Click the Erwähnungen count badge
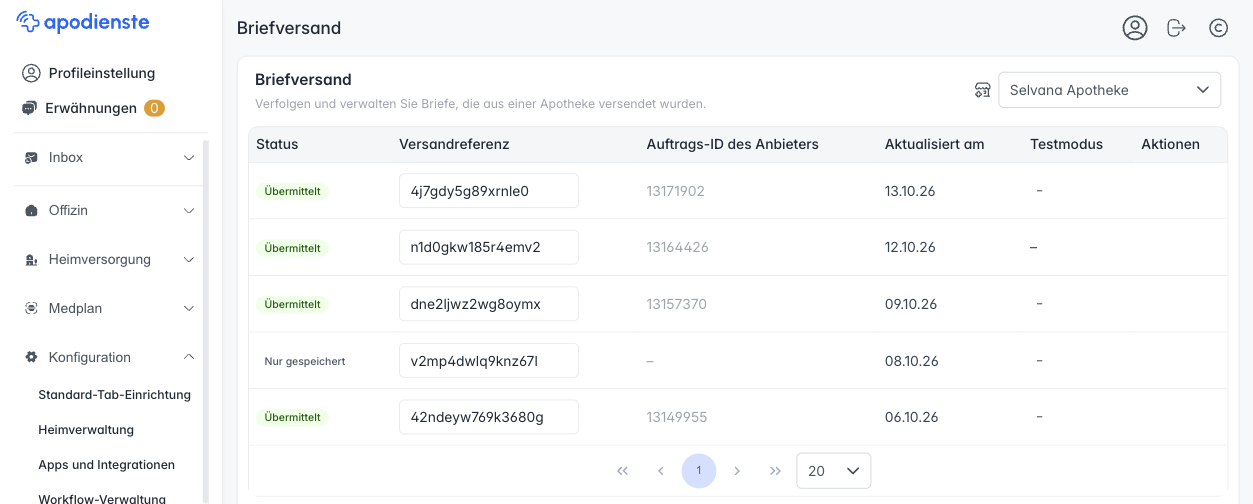Screen dimensions: 1253x504 coord(154,108)
